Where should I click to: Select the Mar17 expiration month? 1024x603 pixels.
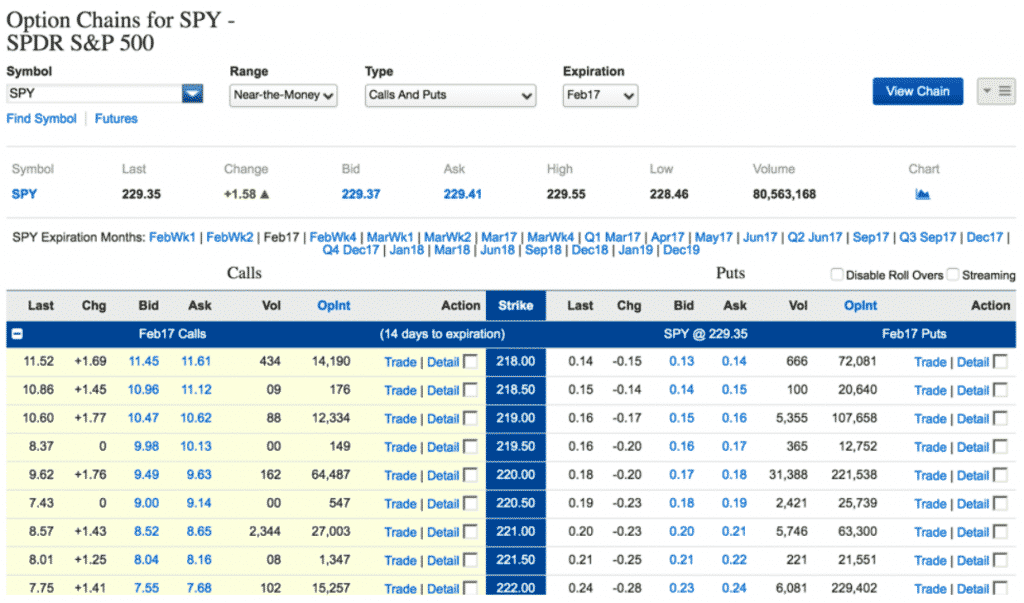(x=499, y=237)
